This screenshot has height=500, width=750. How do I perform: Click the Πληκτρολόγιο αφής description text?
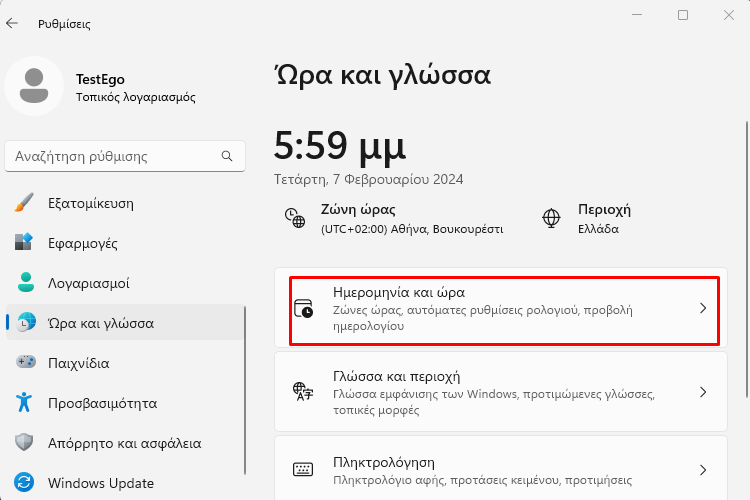[x=483, y=480]
